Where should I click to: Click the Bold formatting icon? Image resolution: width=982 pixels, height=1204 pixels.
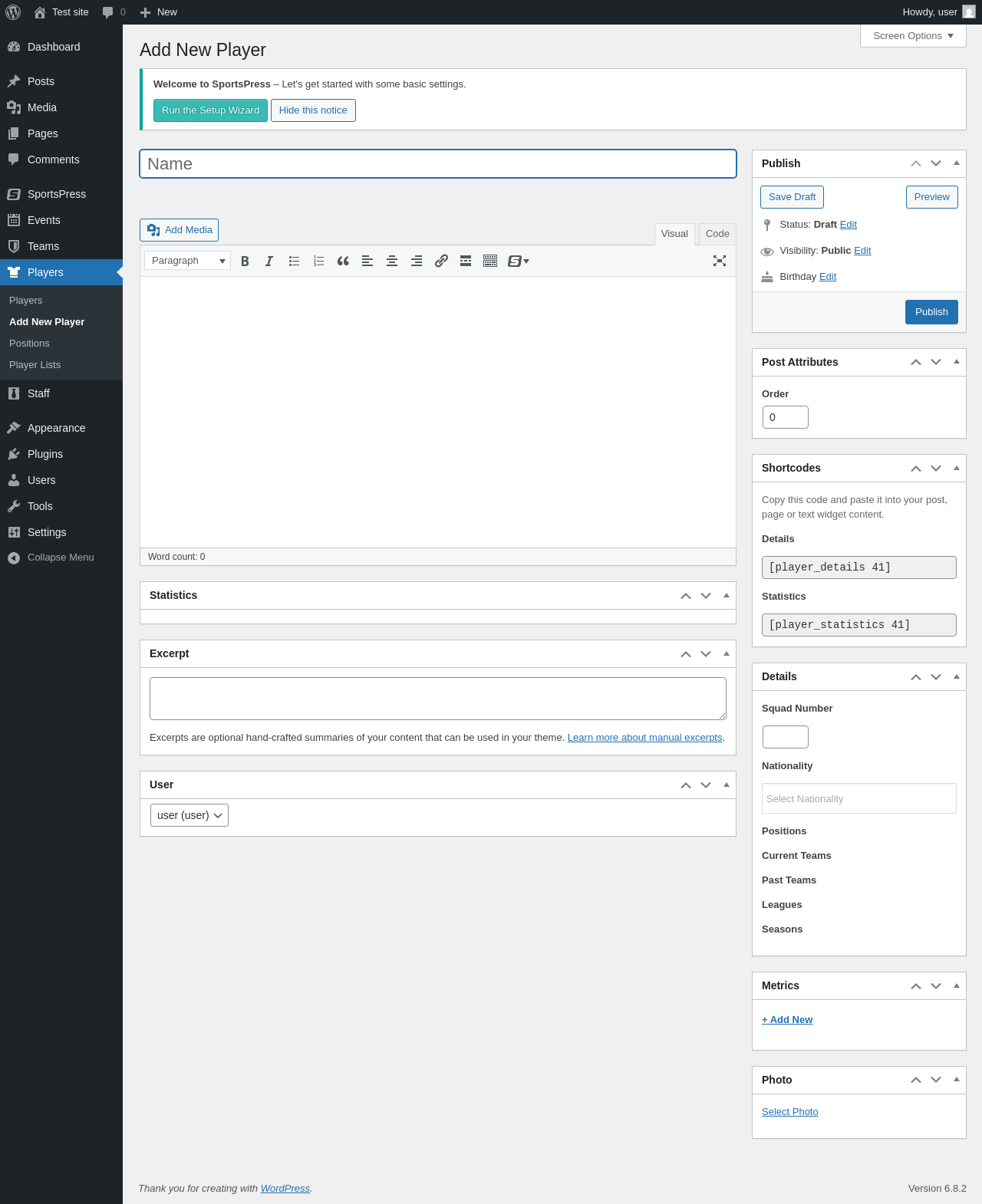pyautogui.click(x=245, y=262)
